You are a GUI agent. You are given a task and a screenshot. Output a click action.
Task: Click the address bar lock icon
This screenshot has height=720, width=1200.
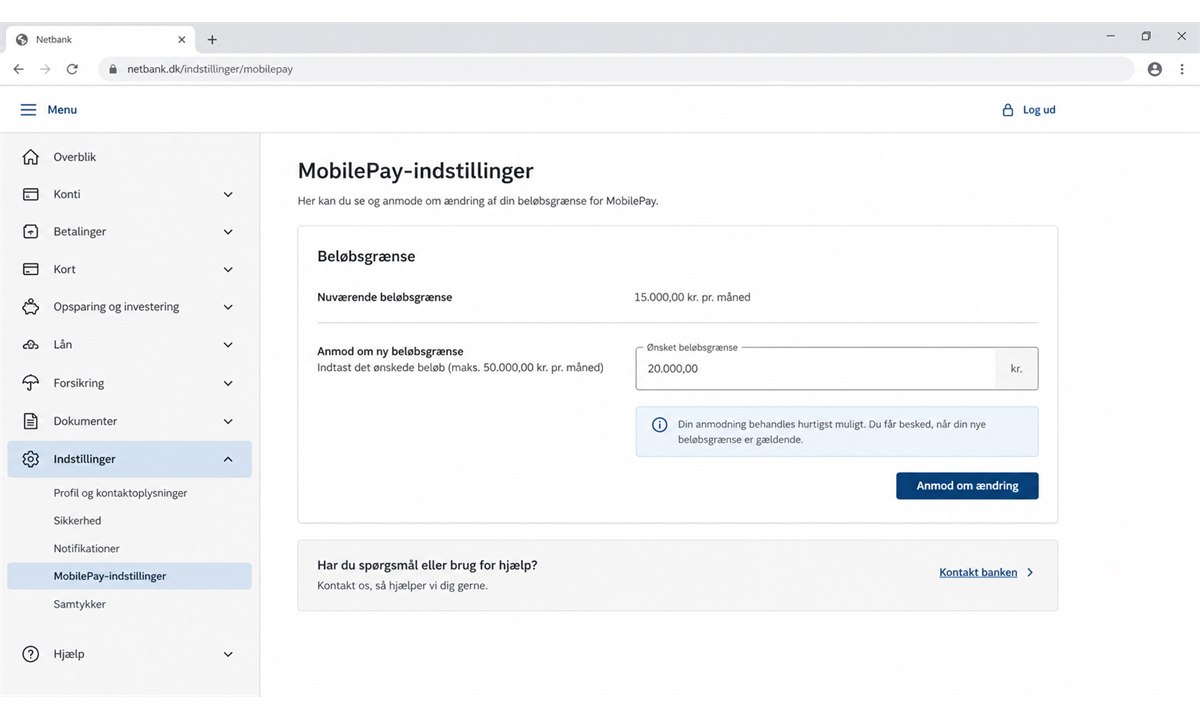tap(112, 69)
